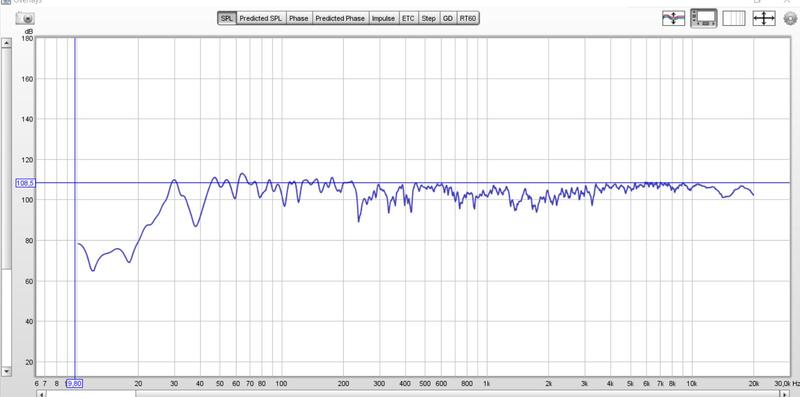Show the Predicted Phase overlay tab
Image resolution: width=800 pixels, height=397 pixels.
click(x=340, y=18)
